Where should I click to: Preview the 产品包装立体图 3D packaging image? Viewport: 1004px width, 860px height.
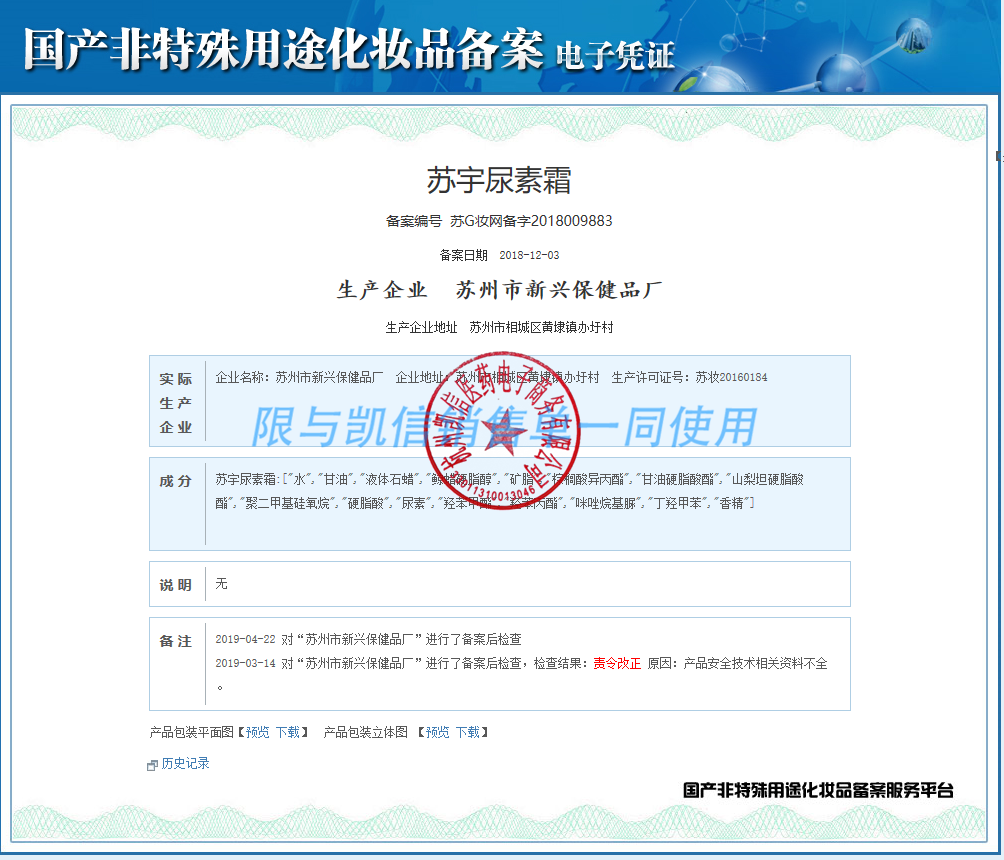coord(437,733)
